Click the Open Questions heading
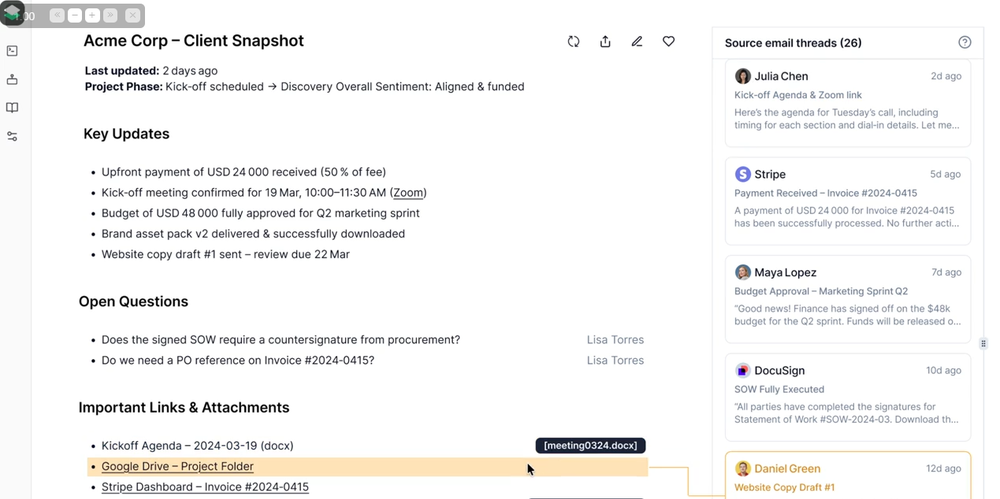 pos(133,301)
